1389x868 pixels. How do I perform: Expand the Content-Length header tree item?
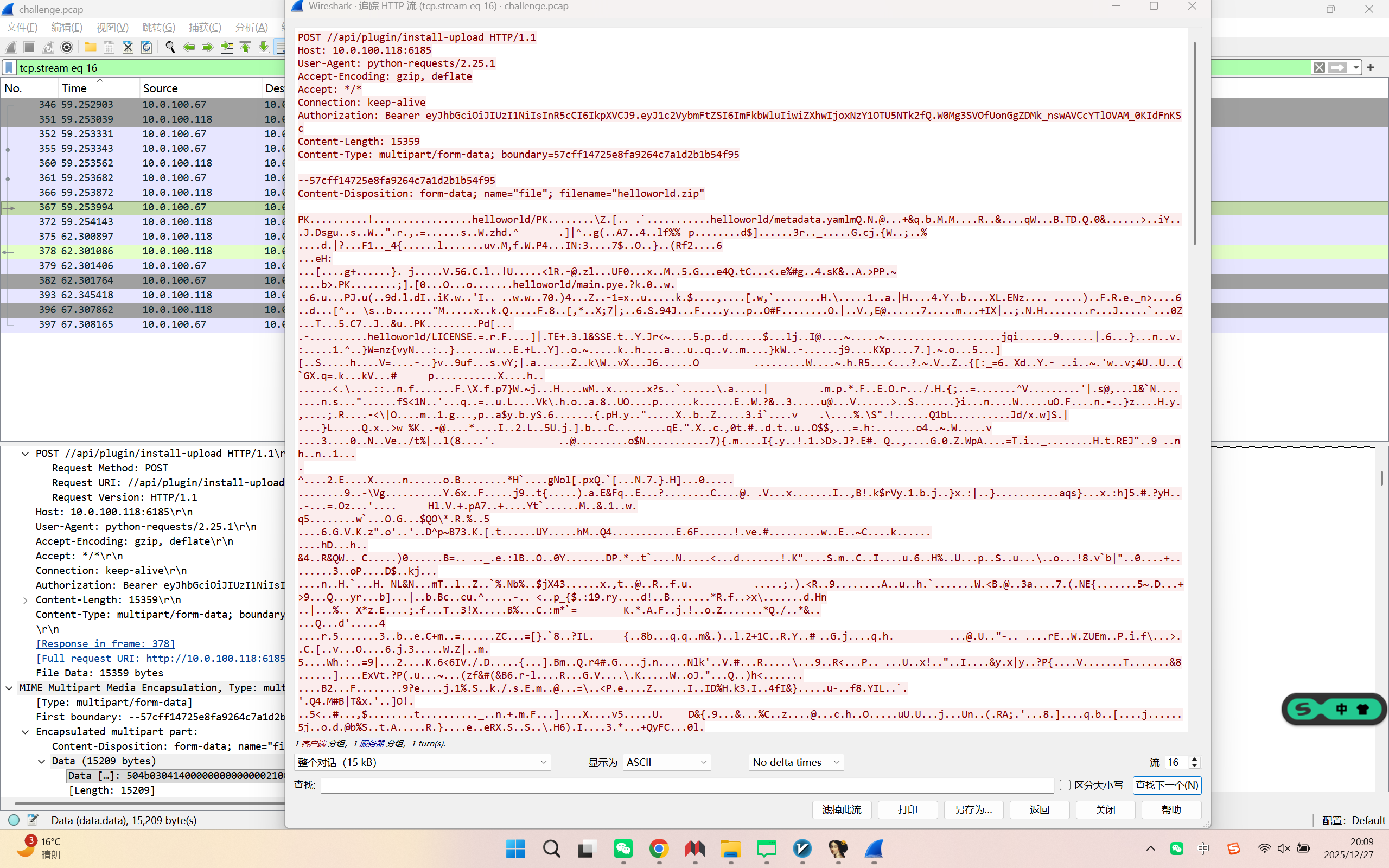pos(26,600)
